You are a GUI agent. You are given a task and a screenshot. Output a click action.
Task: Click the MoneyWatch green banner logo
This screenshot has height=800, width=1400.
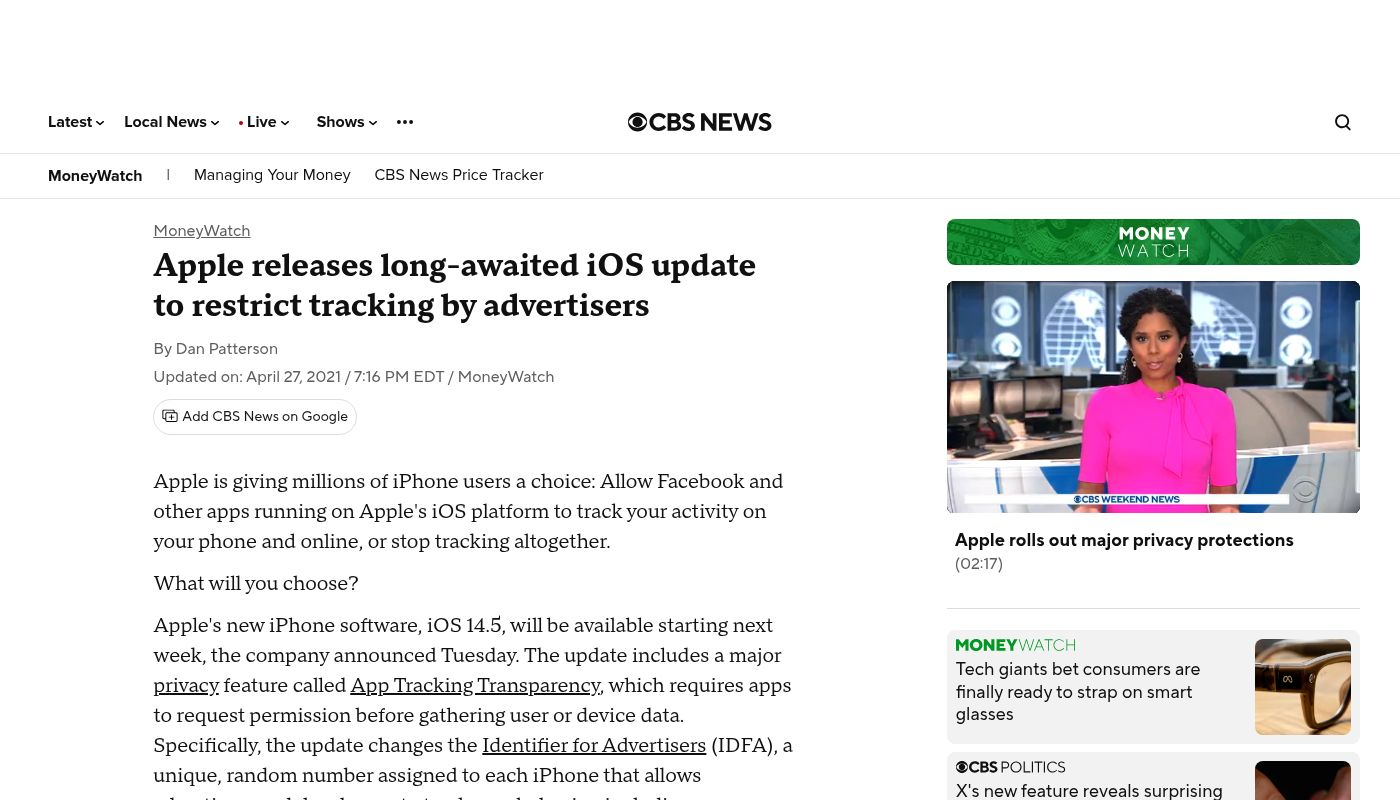point(1152,242)
